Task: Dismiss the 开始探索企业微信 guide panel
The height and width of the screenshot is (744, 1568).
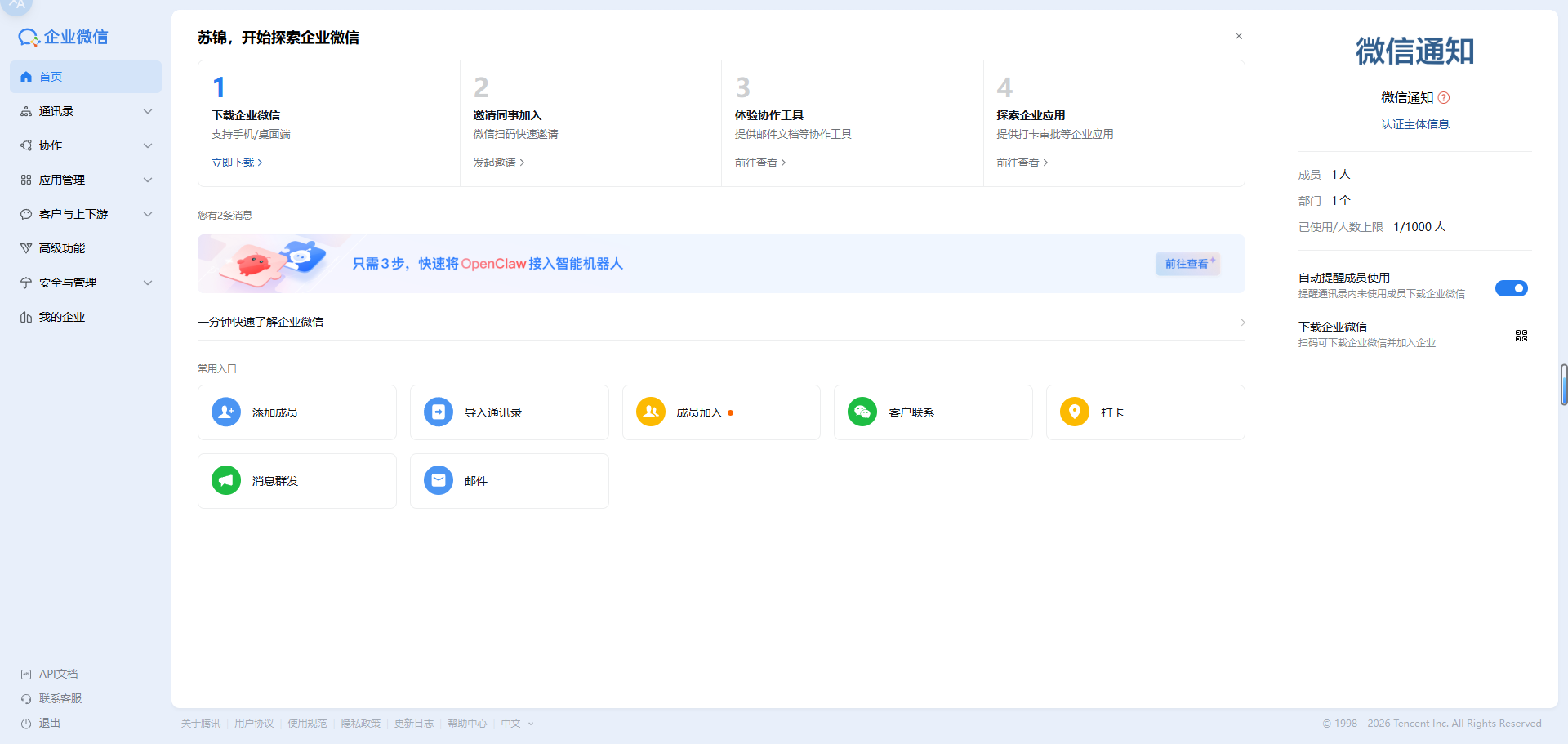Action: (x=1239, y=36)
